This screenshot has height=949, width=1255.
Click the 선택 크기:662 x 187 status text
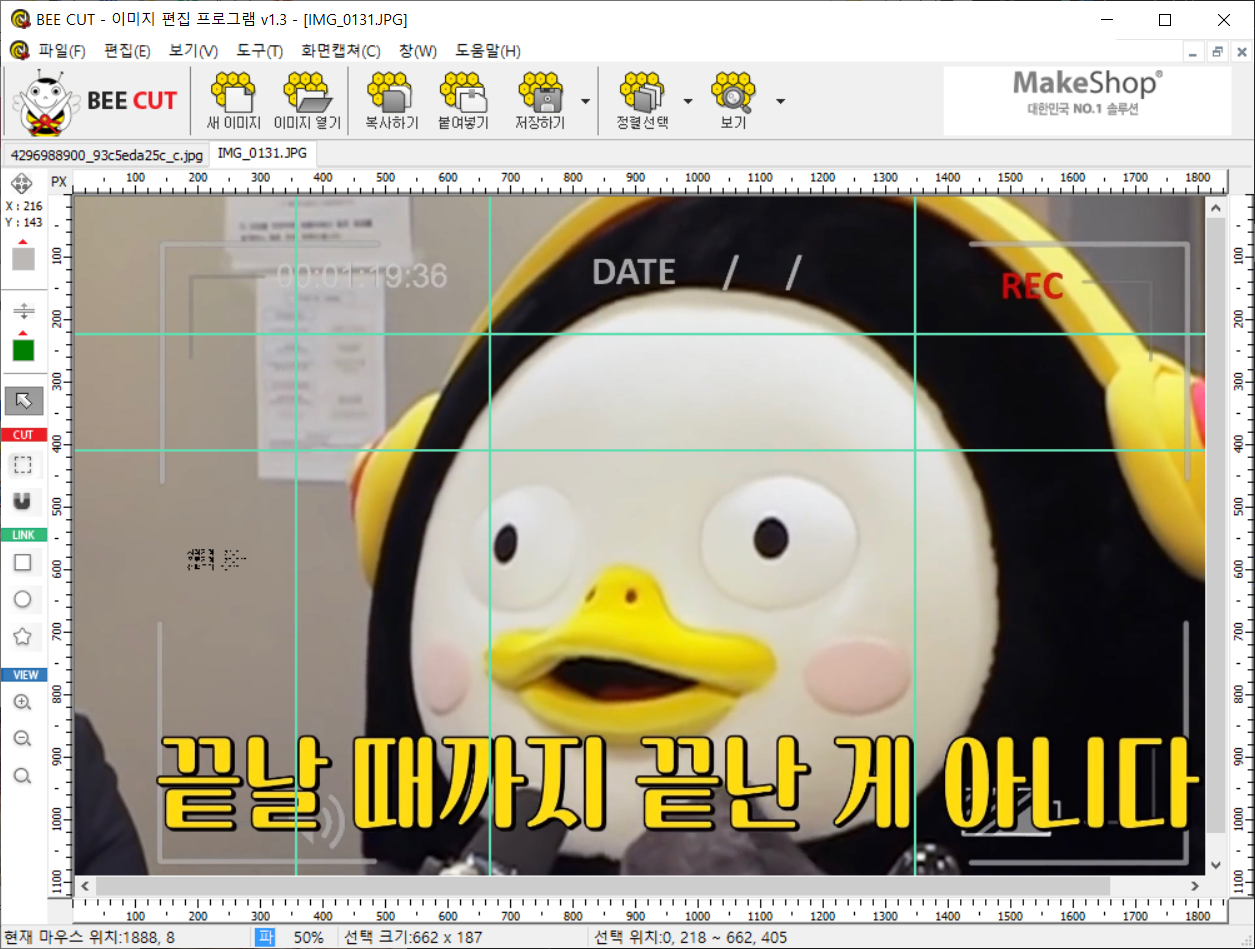[x=412, y=937]
